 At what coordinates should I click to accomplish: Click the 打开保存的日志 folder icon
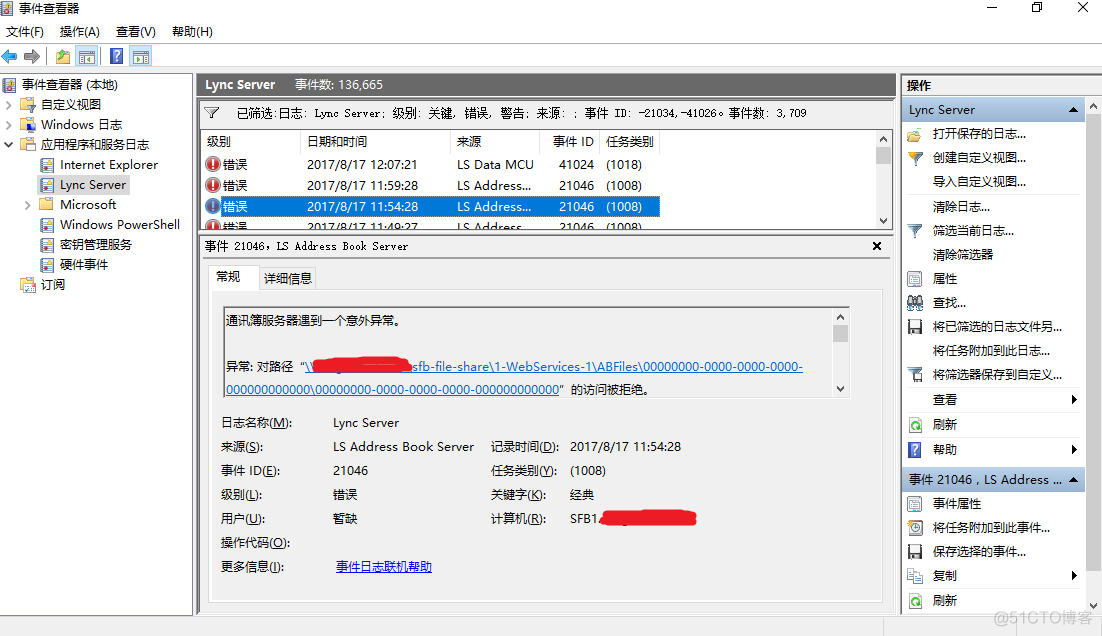coord(914,134)
